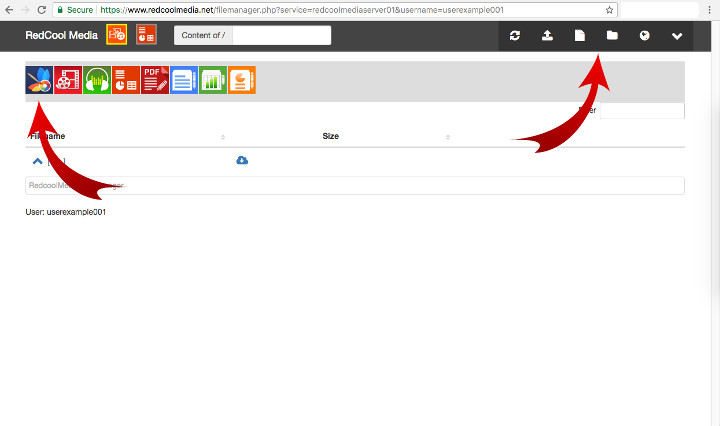The width and height of the screenshot is (720, 426).
Task: Bookmark the page with the star icon
Action: coord(610,9)
